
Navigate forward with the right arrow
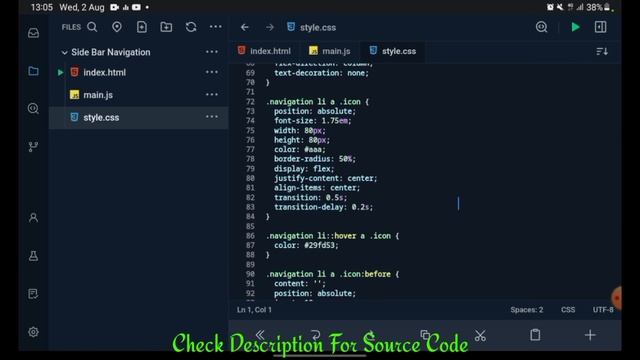tap(269, 27)
